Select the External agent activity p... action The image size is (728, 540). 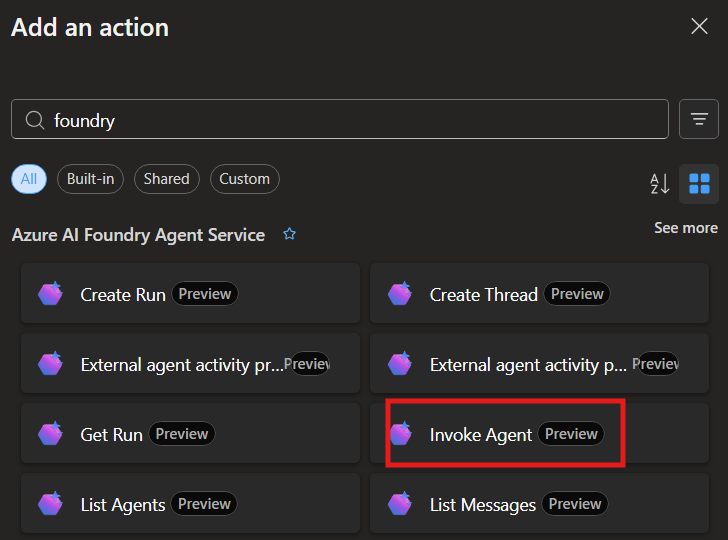(540, 363)
